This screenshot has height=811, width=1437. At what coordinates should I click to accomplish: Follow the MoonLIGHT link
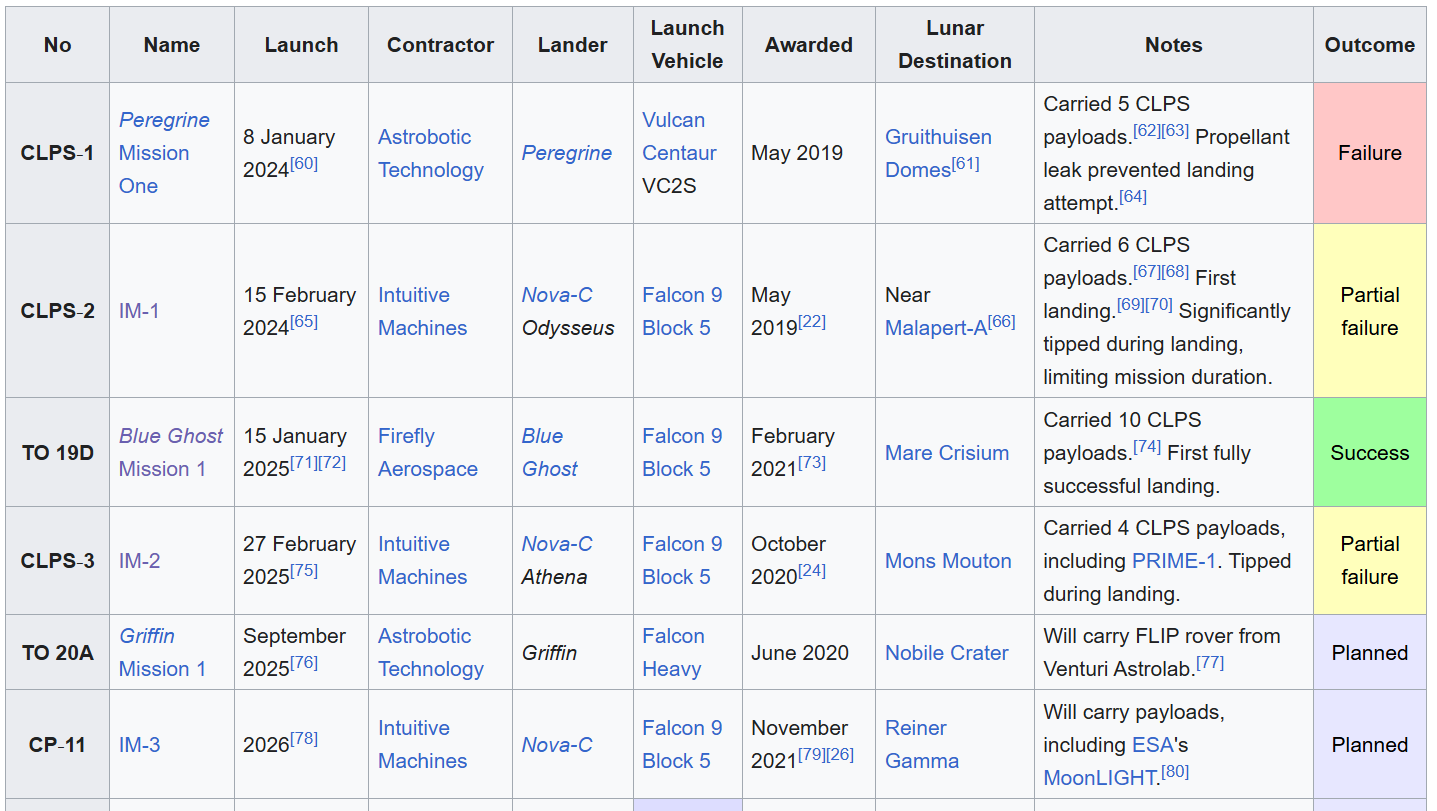coord(1099,778)
